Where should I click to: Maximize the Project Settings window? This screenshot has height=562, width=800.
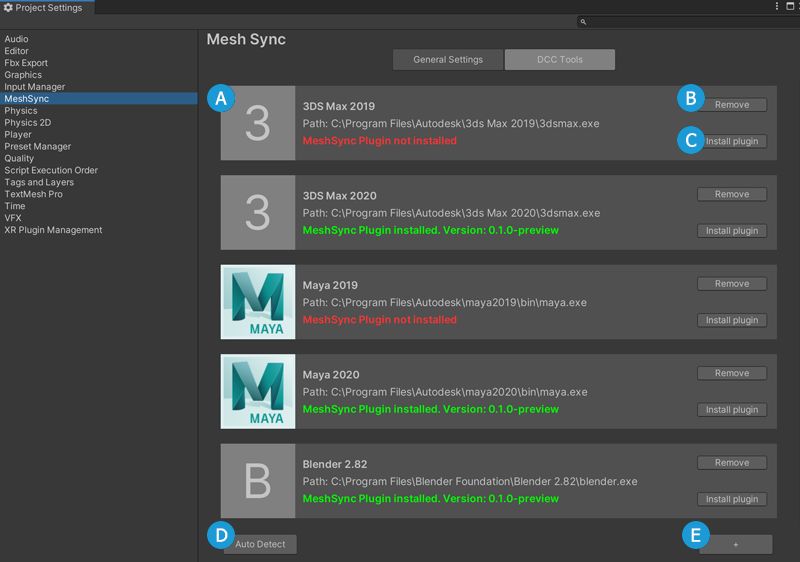click(x=790, y=6)
